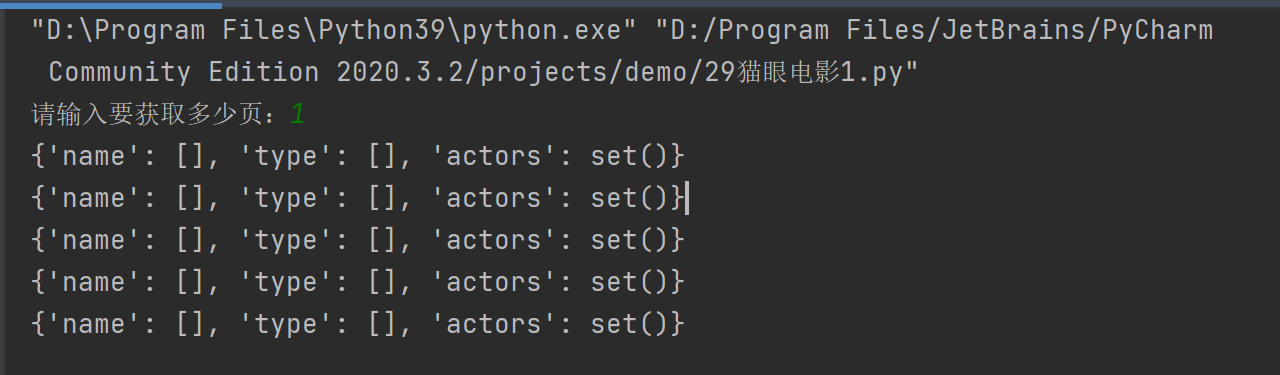Click the third dictionary output line
The image size is (1280, 375).
click(359, 240)
